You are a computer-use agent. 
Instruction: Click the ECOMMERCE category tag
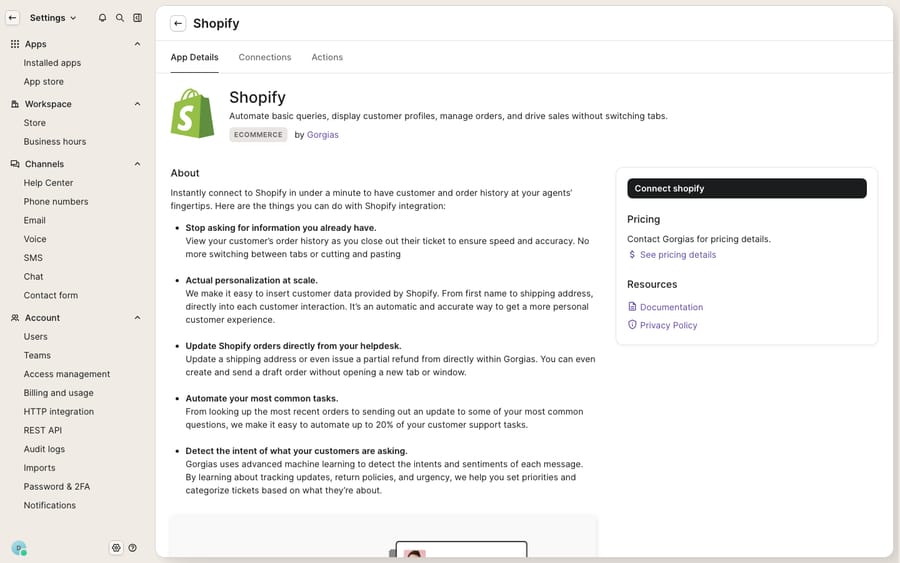coord(258,135)
